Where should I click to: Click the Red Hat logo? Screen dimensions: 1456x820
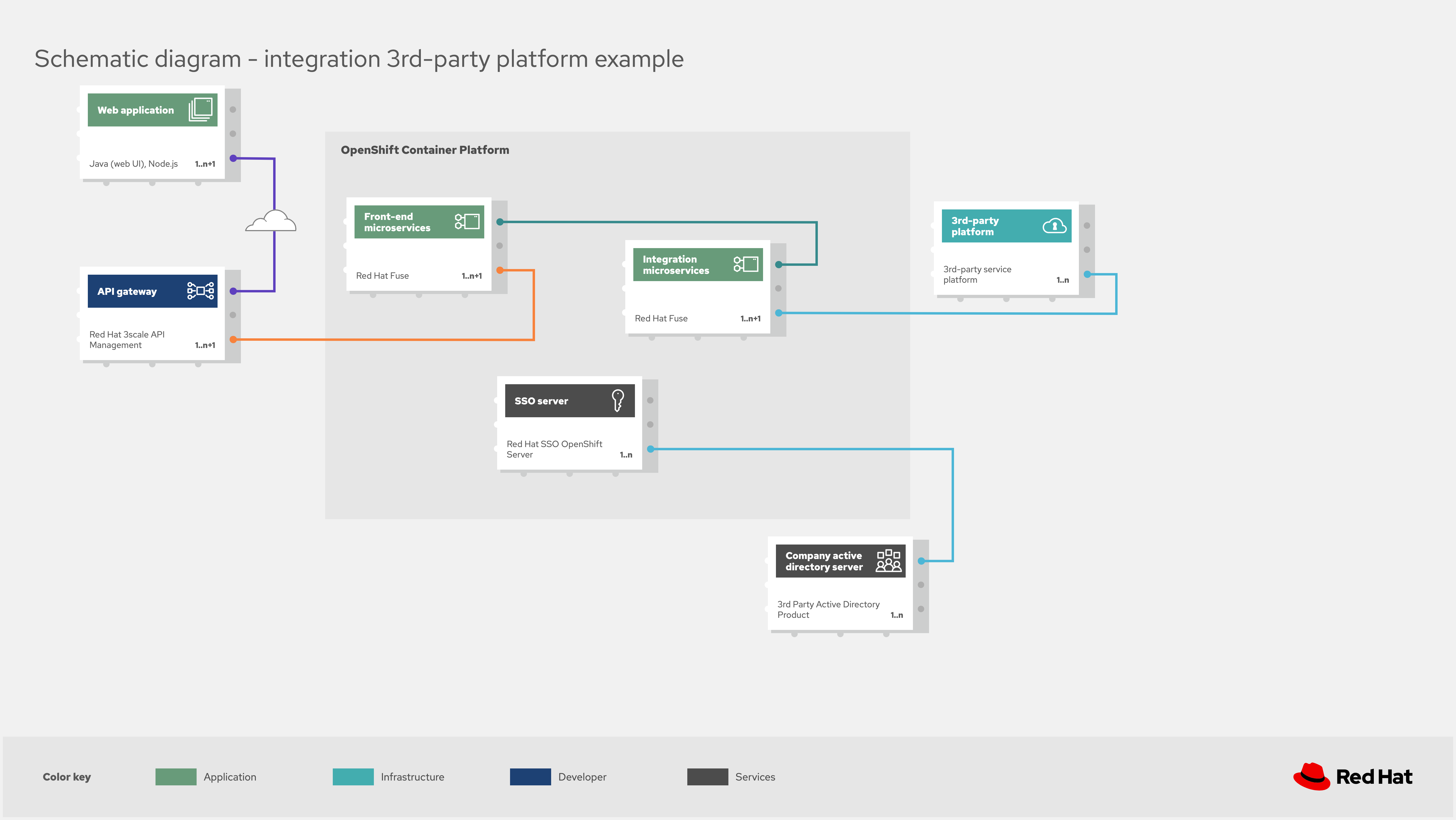pyautogui.click(x=1353, y=777)
